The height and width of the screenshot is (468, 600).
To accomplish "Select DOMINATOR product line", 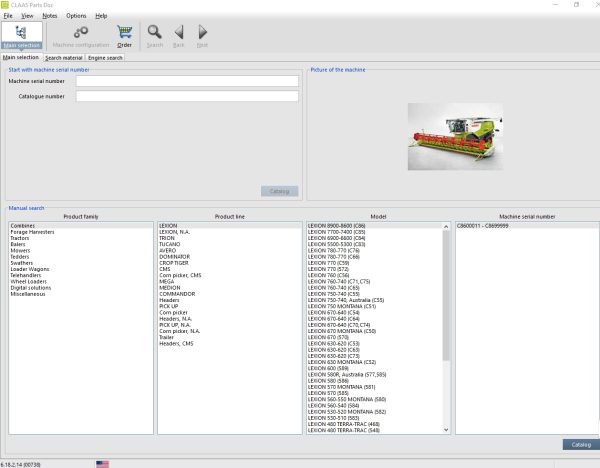I will point(230,257).
